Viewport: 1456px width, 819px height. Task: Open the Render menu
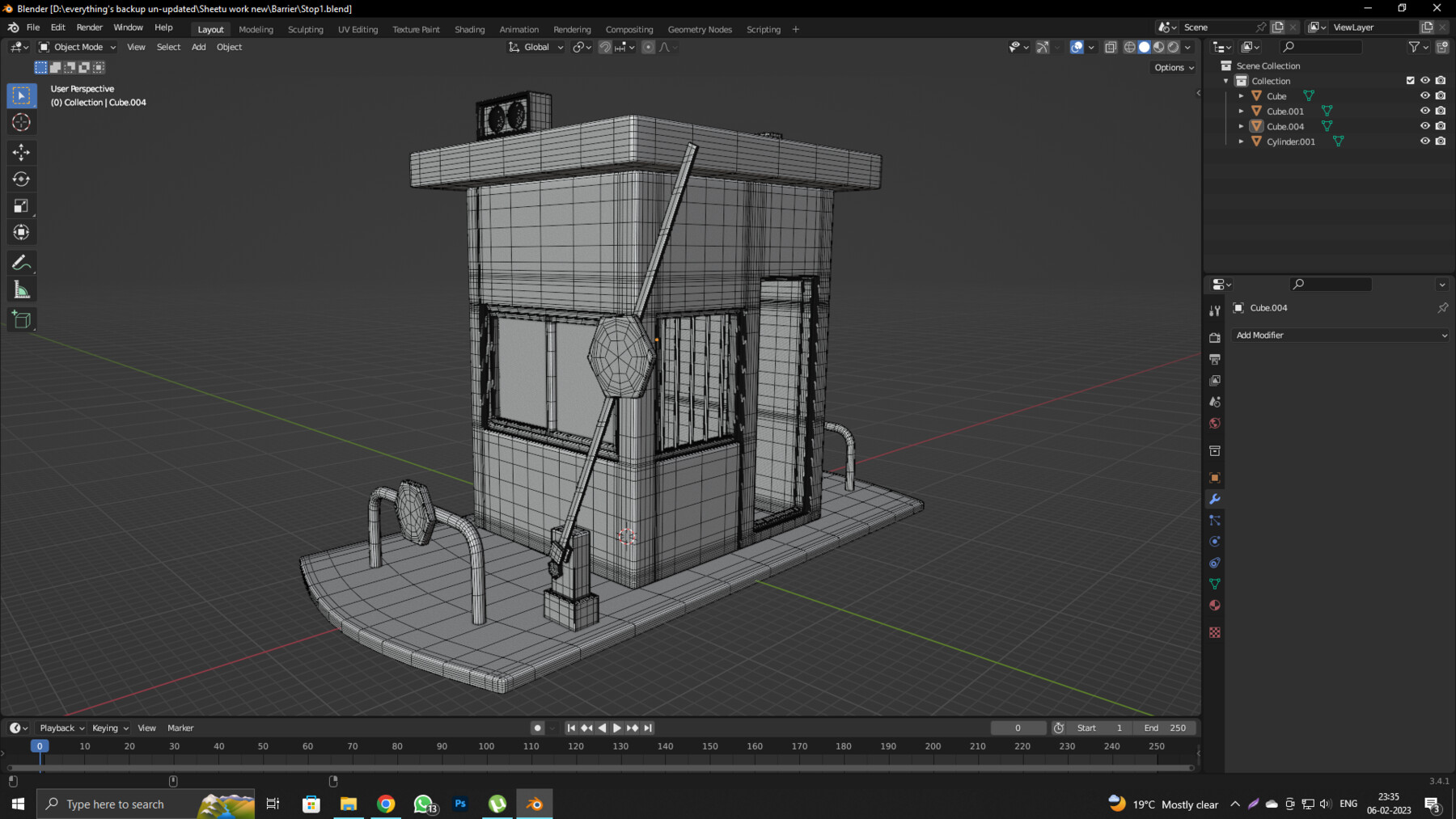click(89, 27)
